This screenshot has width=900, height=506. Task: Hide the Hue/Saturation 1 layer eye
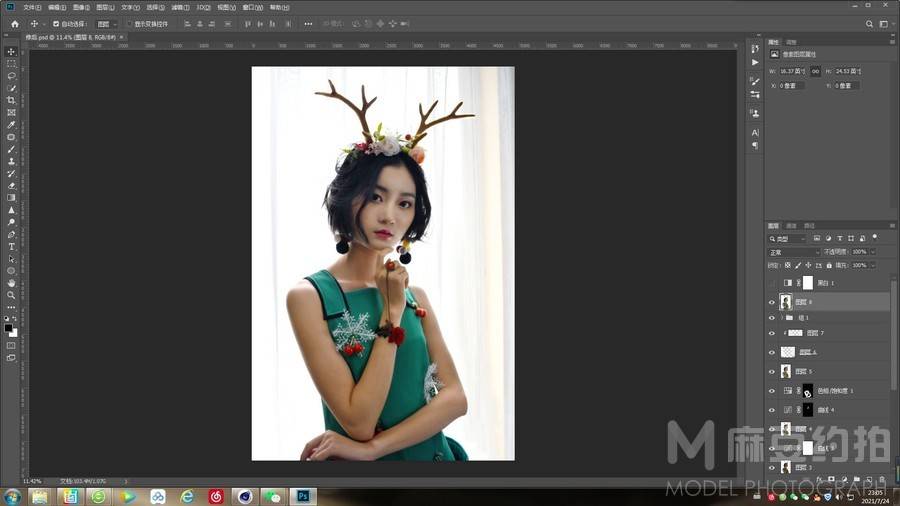(x=772, y=391)
